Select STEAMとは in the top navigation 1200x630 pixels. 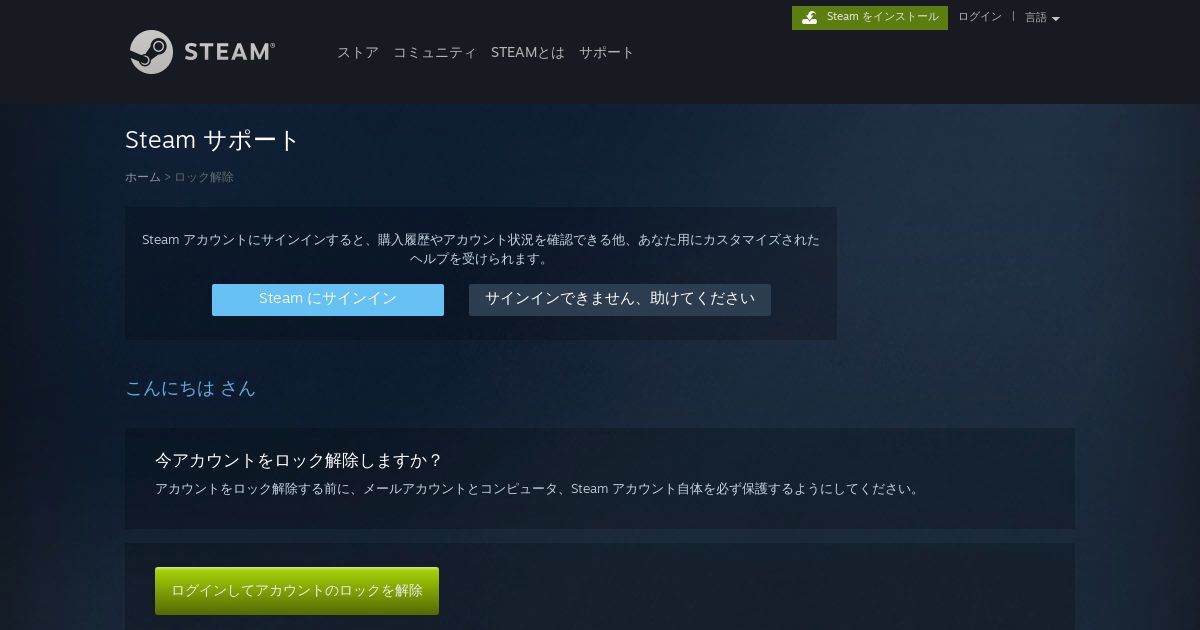527,52
